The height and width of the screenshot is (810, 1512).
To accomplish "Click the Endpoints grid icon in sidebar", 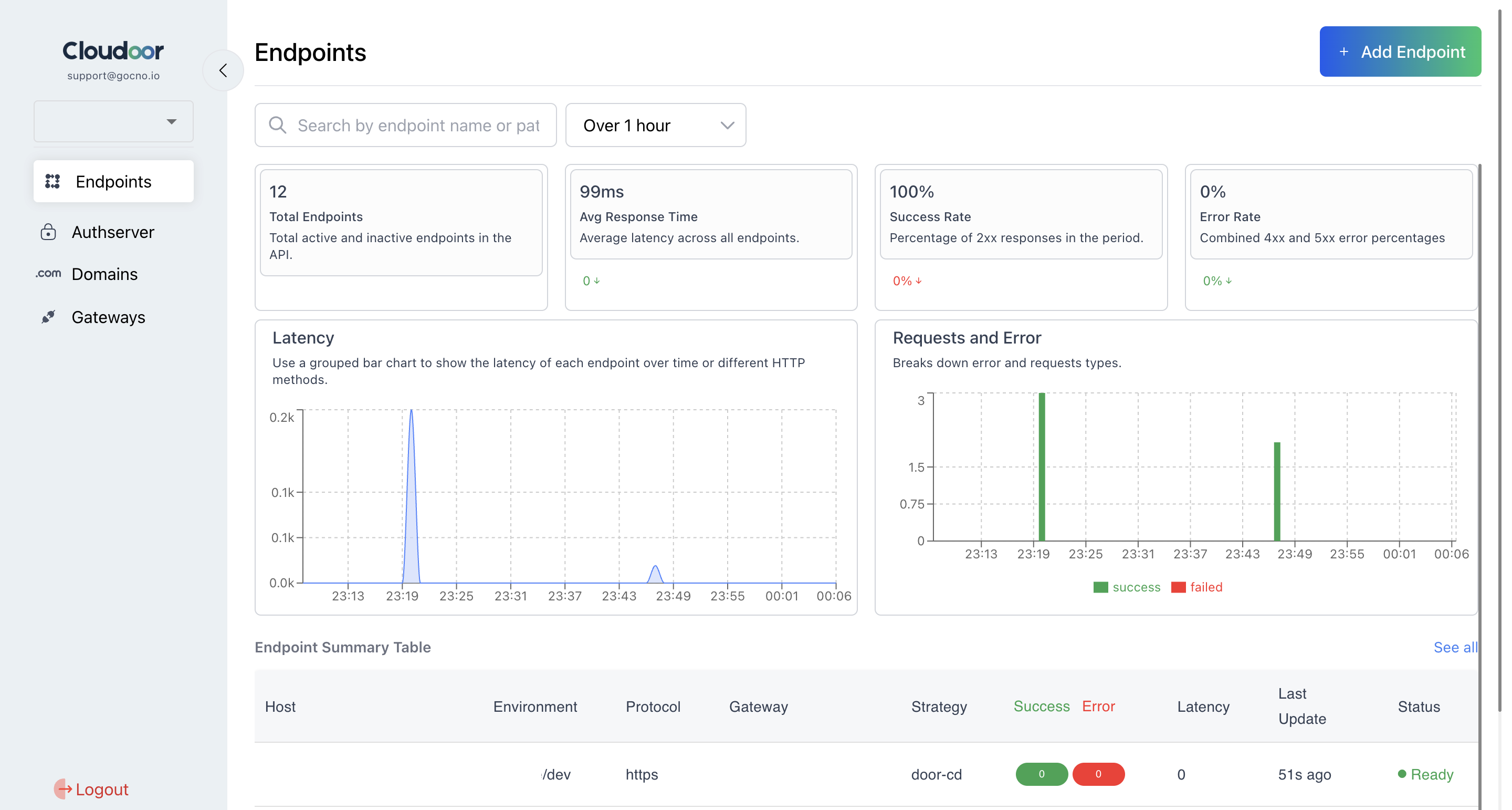I will pyautogui.click(x=53, y=182).
